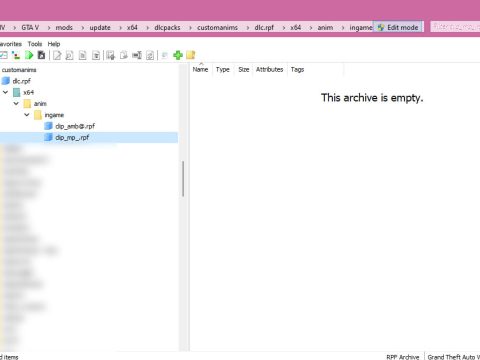This screenshot has height=360, width=480.
Task: Click the copy-document toolbar icon
Action: coord(124,55)
